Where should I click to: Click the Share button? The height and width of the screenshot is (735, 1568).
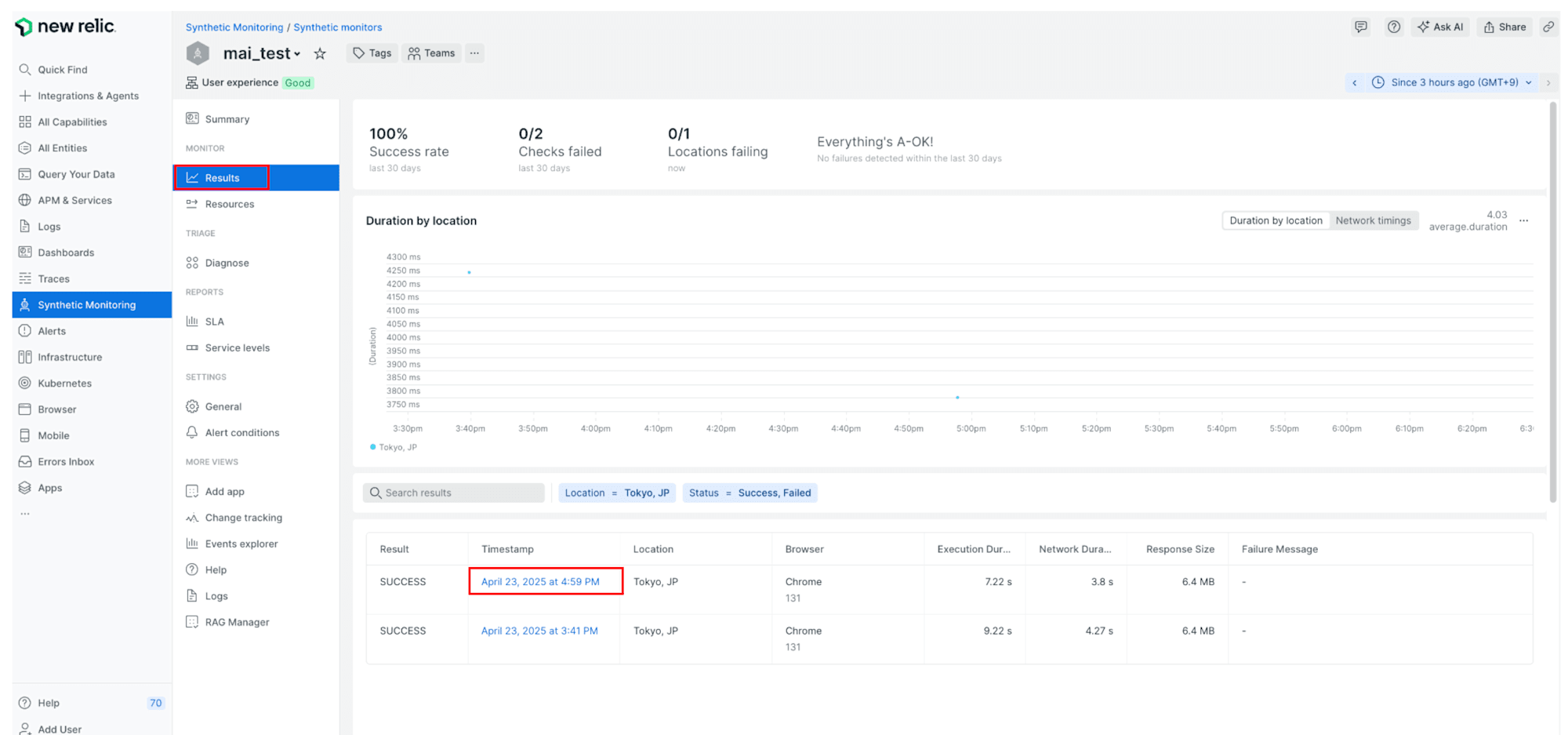point(1505,27)
